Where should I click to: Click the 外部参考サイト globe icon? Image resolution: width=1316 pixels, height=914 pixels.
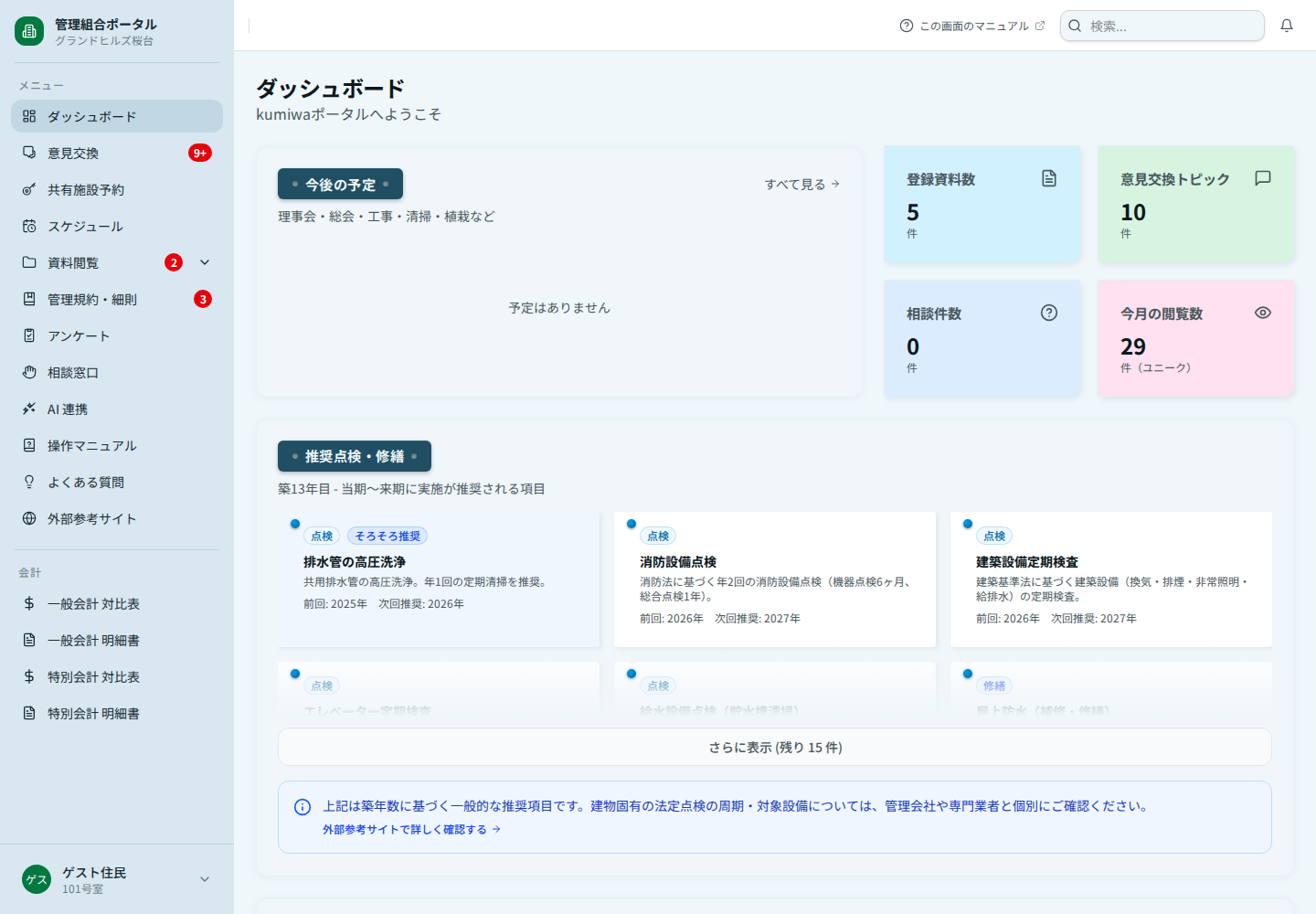point(29,518)
